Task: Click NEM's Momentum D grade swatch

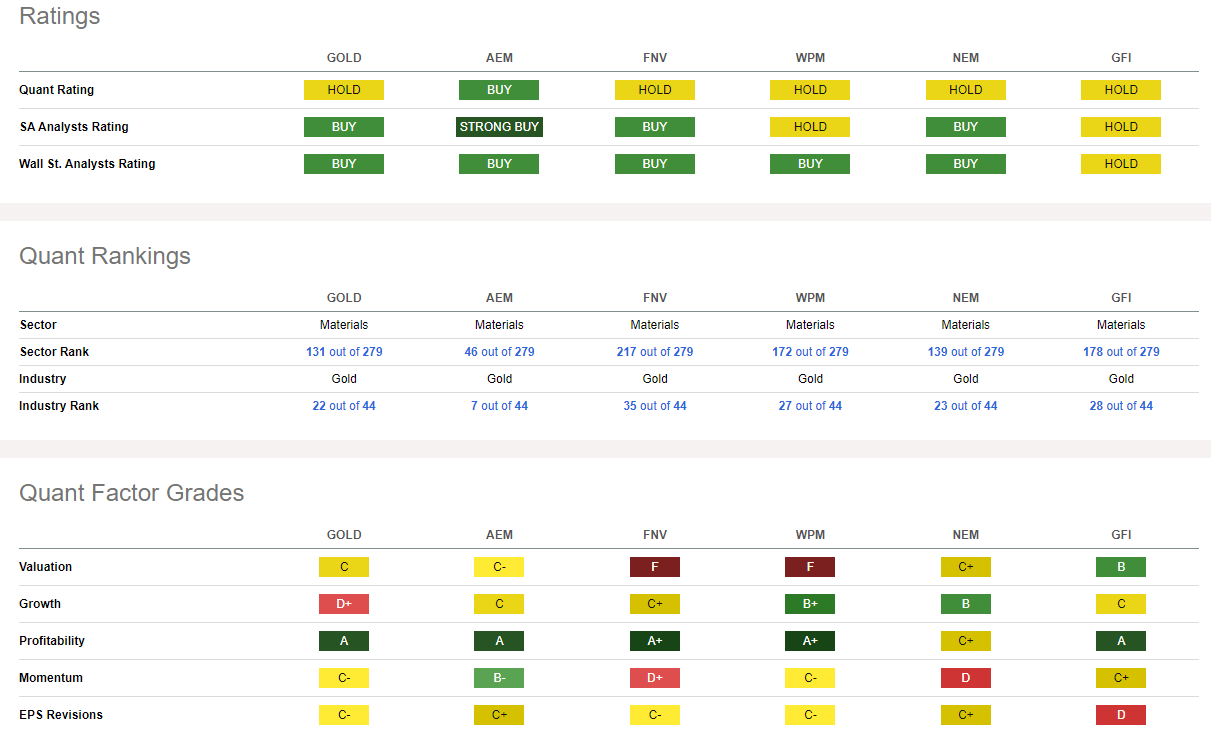Action: pos(965,678)
